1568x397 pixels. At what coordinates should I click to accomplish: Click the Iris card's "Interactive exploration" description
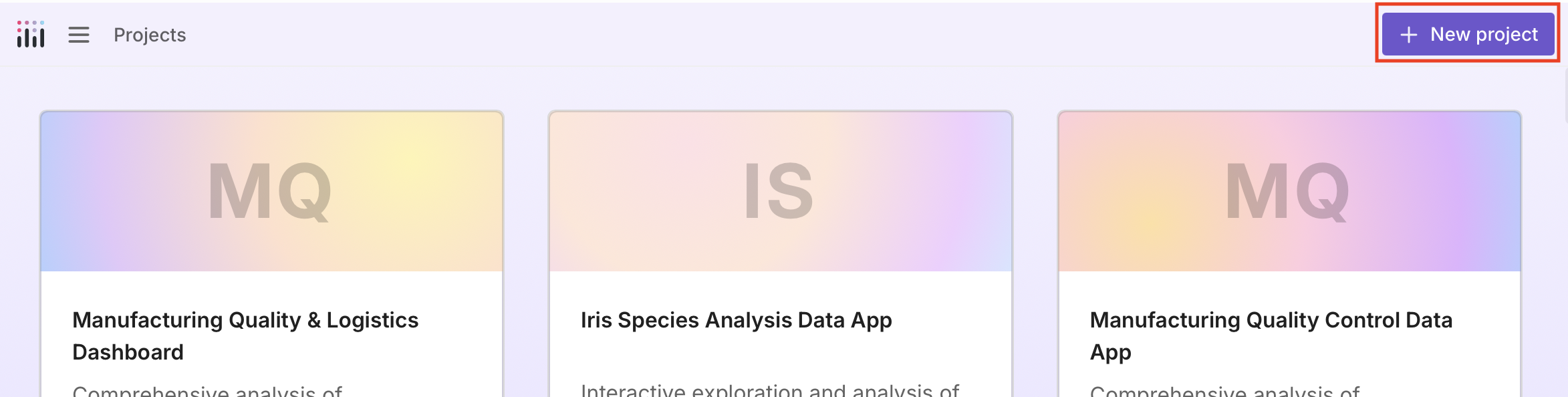770,390
